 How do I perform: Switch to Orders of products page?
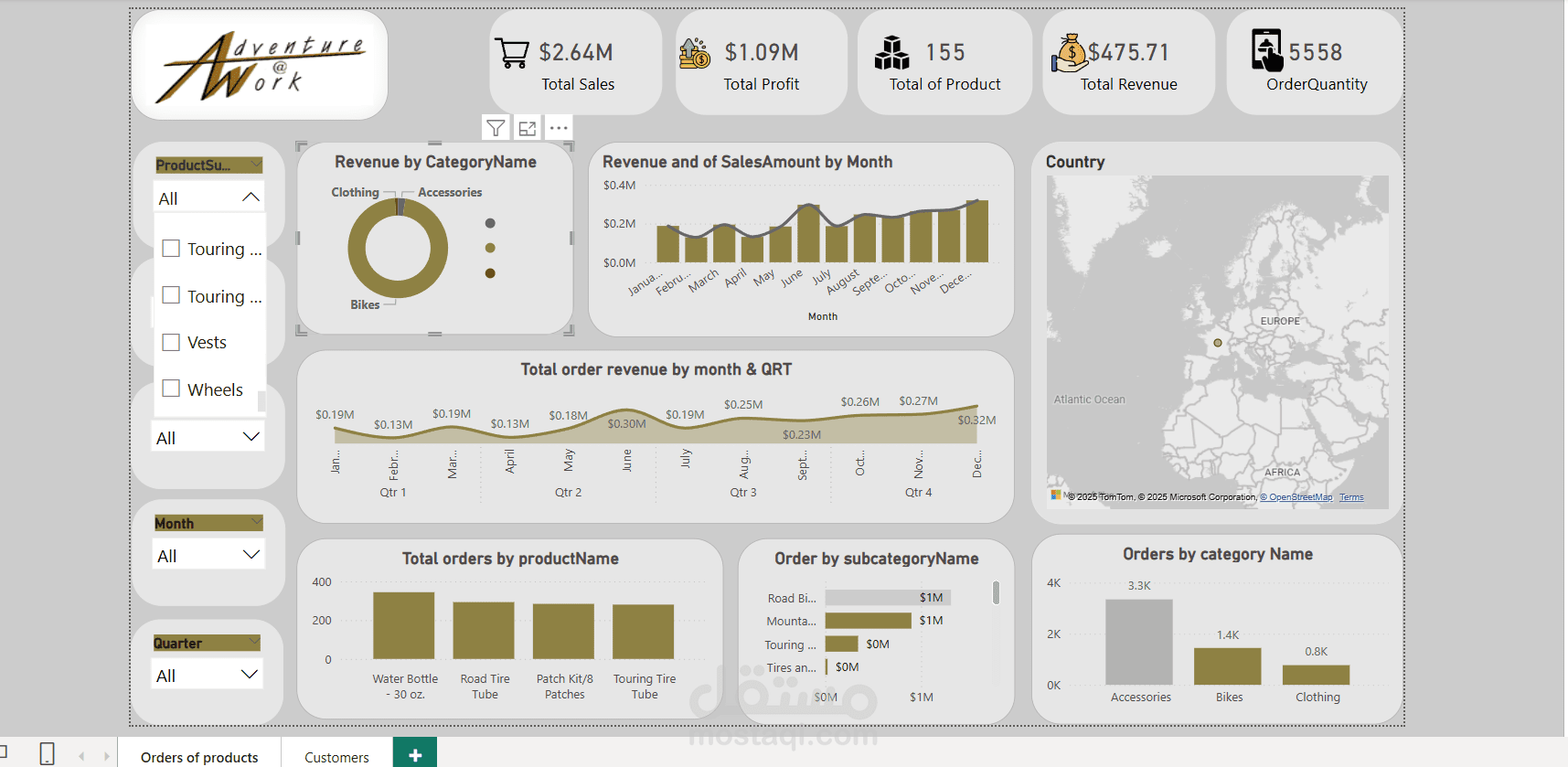coord(199,757)
